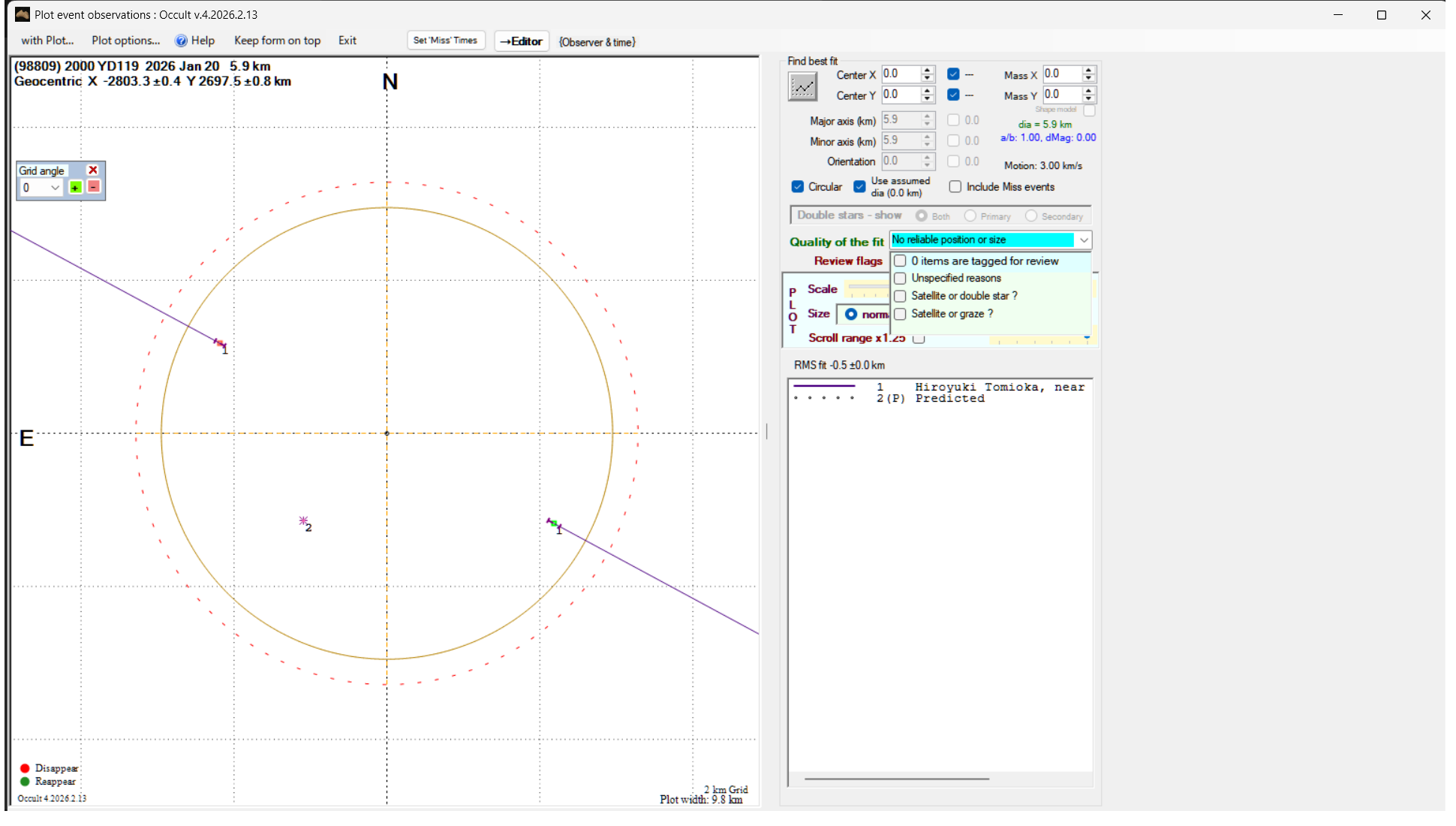Close the Grid angle panel
The height and width of the screenshot is (826, 1456).
click(93, 170)
